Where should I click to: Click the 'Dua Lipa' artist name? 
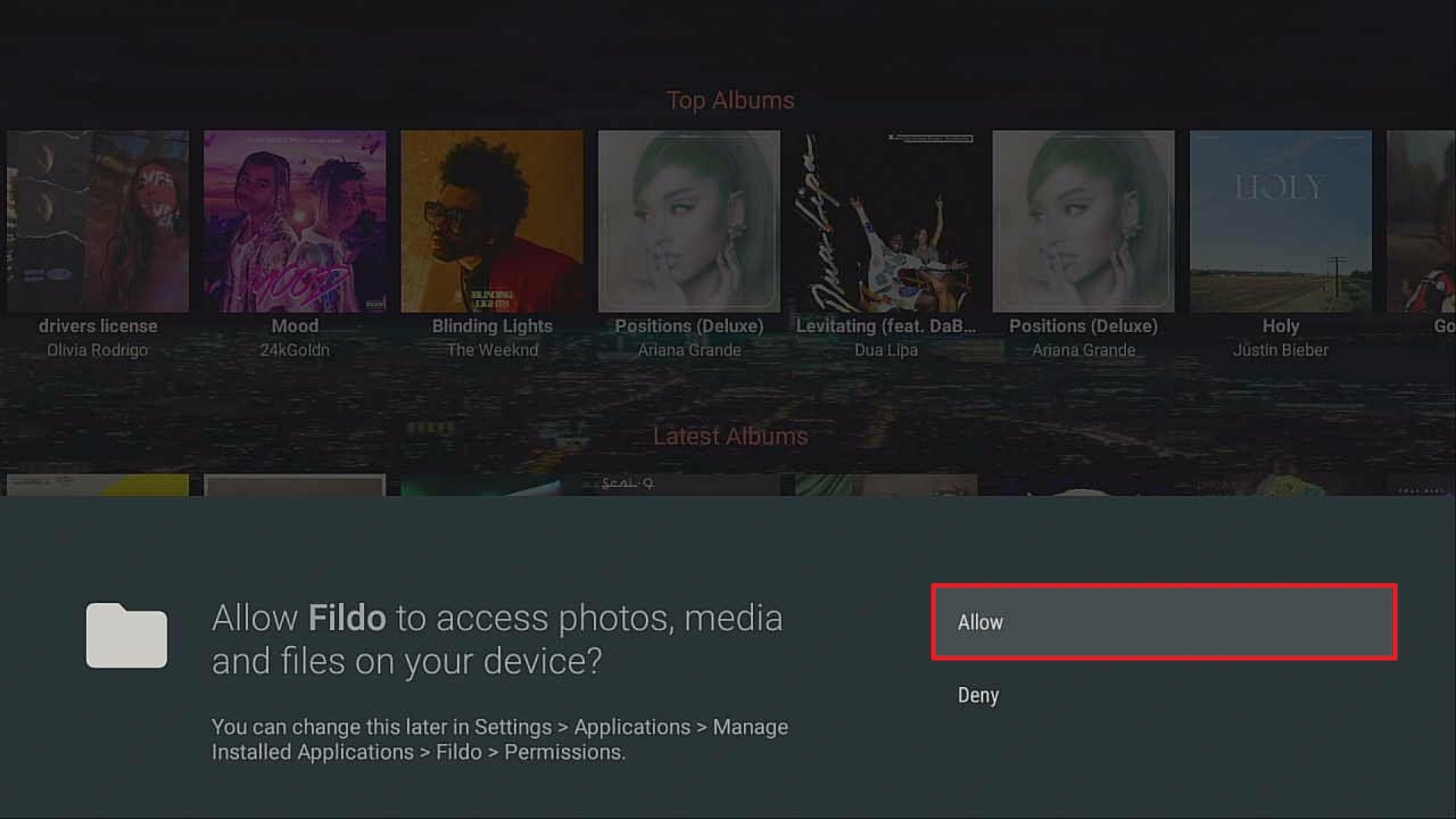886,350
